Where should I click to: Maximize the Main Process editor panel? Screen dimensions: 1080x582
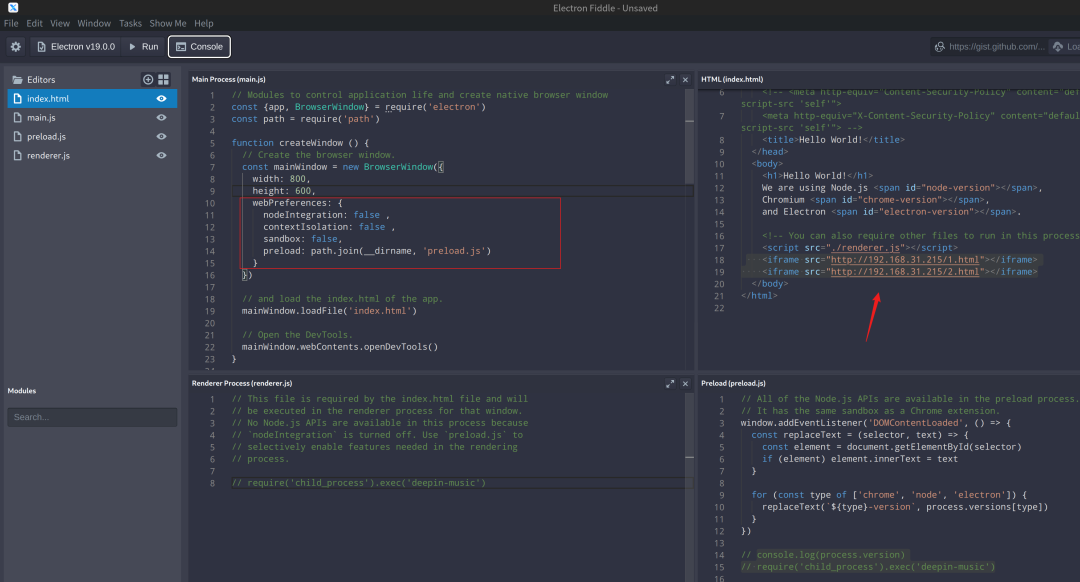[670, 79]
